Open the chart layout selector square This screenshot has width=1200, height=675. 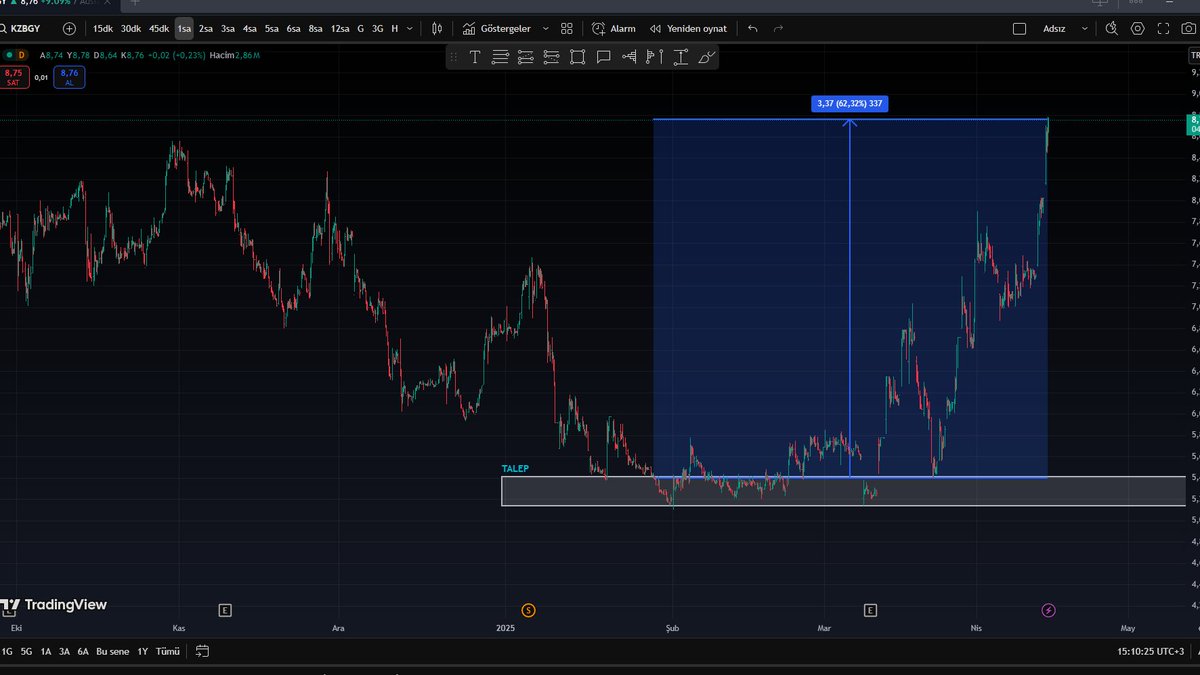point(1019,29)
